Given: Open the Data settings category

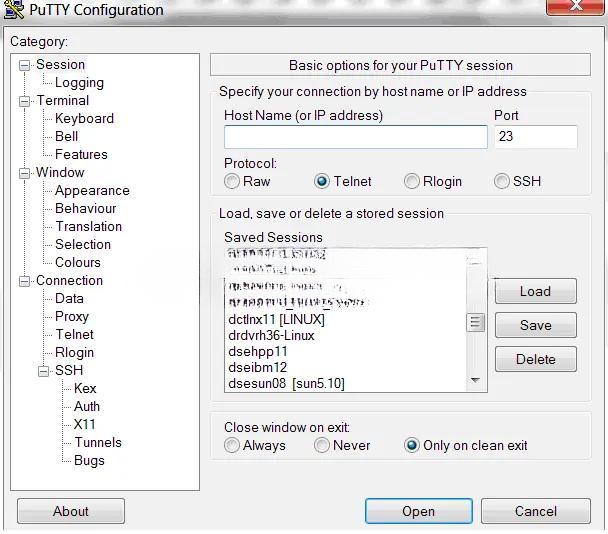Looking at the screenshot, I should pyautogui.click(x=69, y=298).
